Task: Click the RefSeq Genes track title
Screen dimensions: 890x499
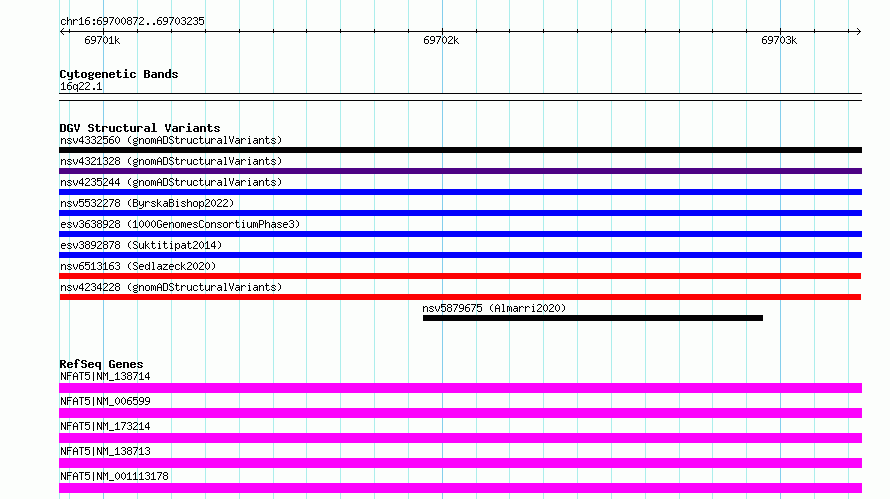Action: (101, 364)
